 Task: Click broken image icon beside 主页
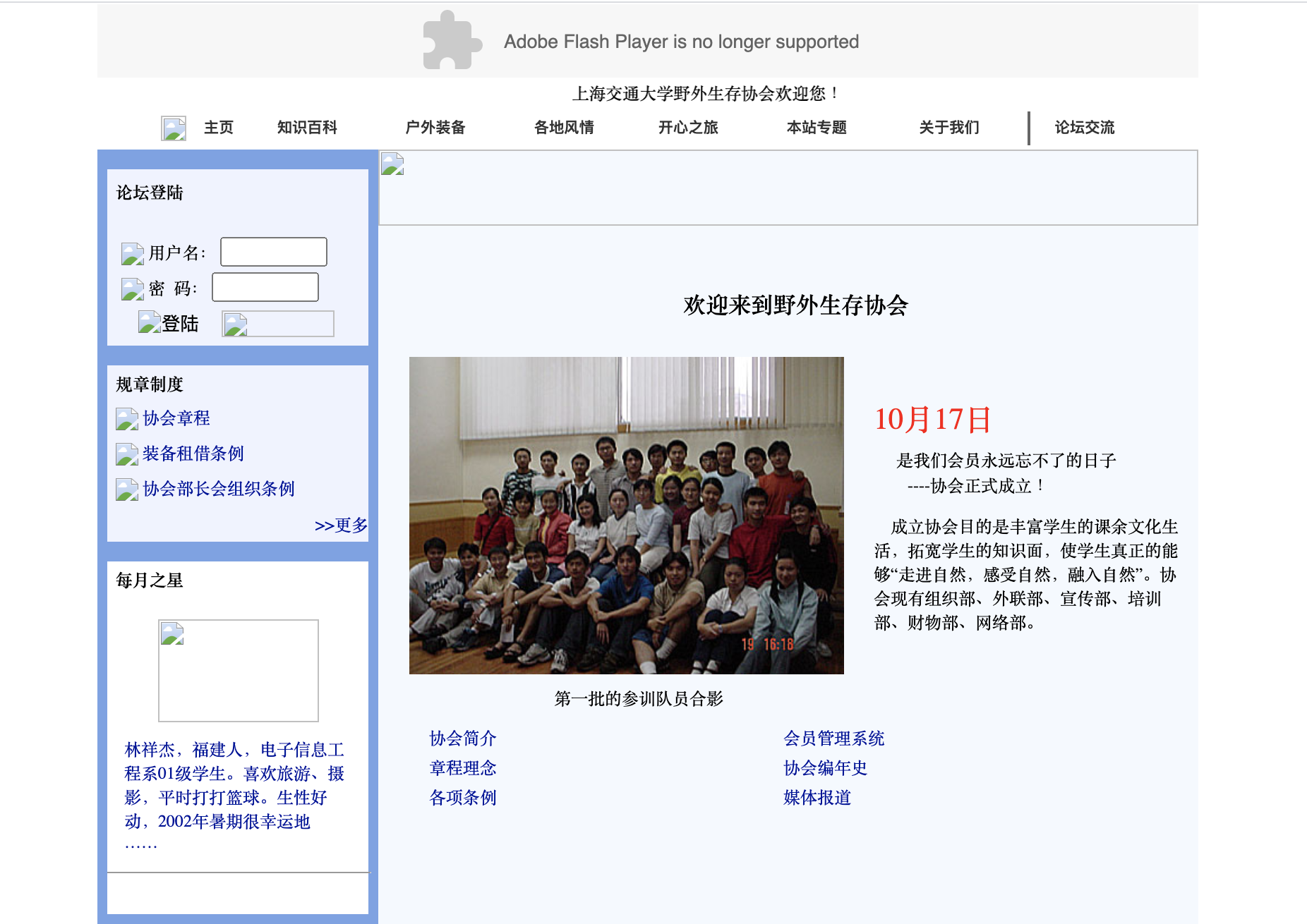(x=174, y=128)
